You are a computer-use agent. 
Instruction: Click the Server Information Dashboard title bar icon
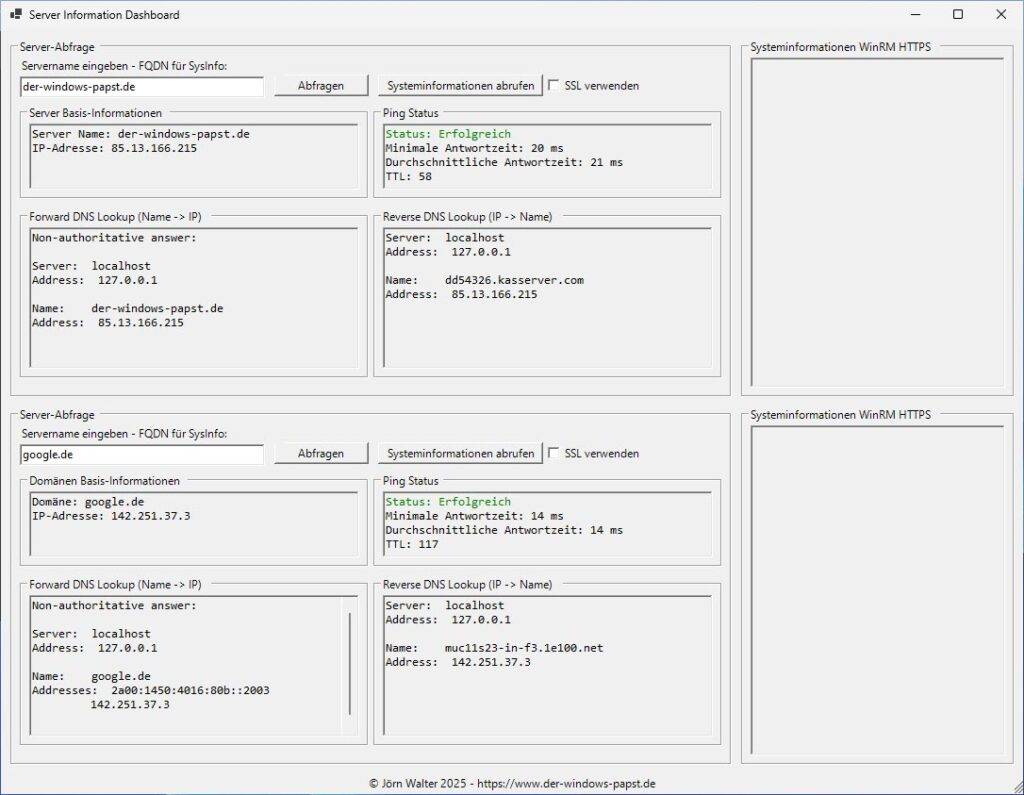coord(14,14)
